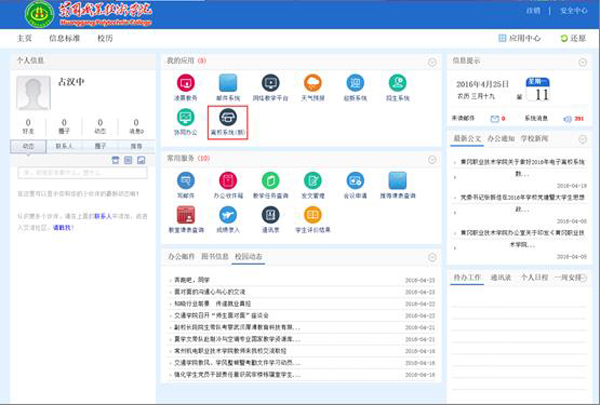Open the 离校系统(新) app icon
Image resolution: width=600 pixels, height=405 pixels.
228,118
